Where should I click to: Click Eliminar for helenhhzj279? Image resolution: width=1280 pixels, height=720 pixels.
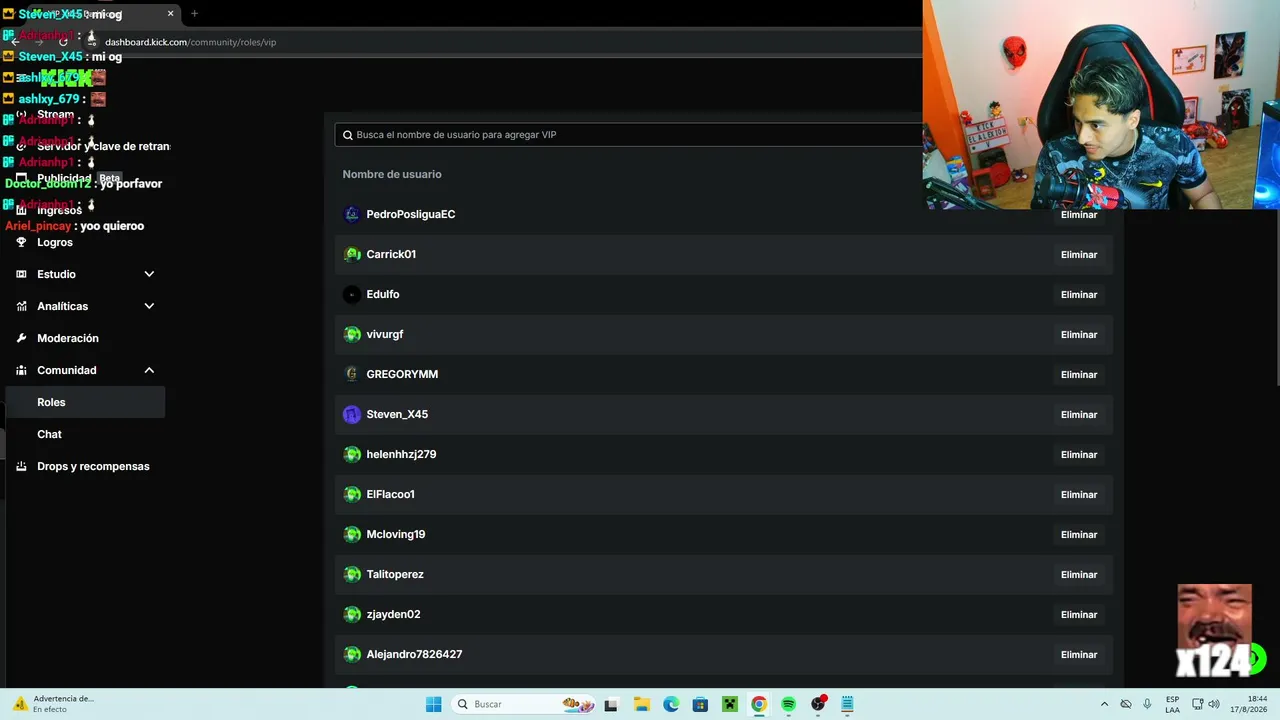(x=1079, y=454)
